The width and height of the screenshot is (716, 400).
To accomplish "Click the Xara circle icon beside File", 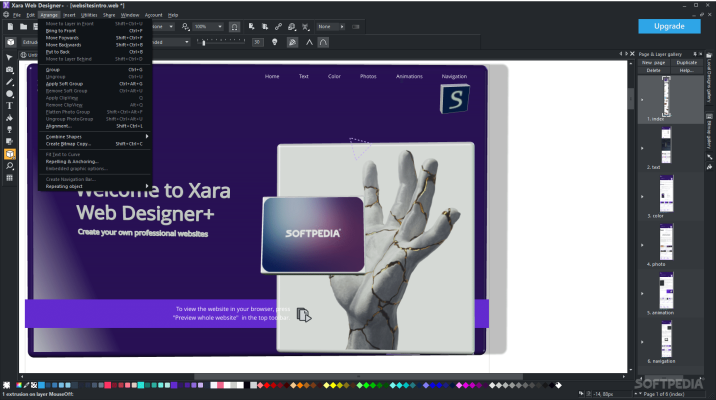I will coord(6,15).
